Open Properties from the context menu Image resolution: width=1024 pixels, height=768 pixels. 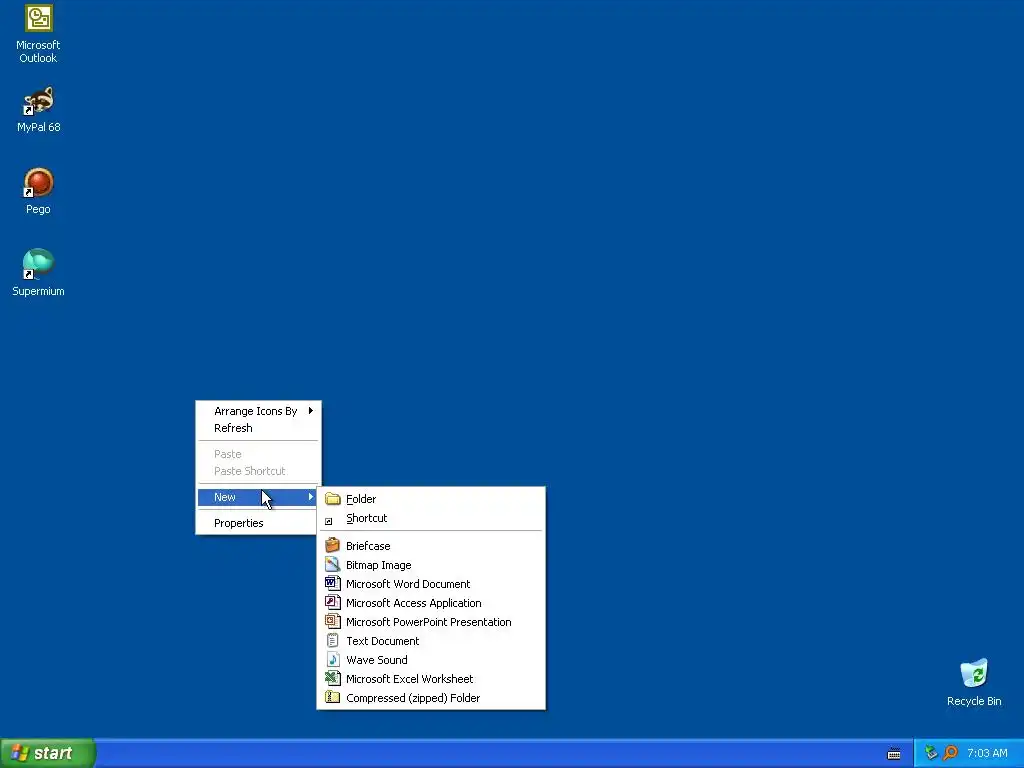[259, 523]
